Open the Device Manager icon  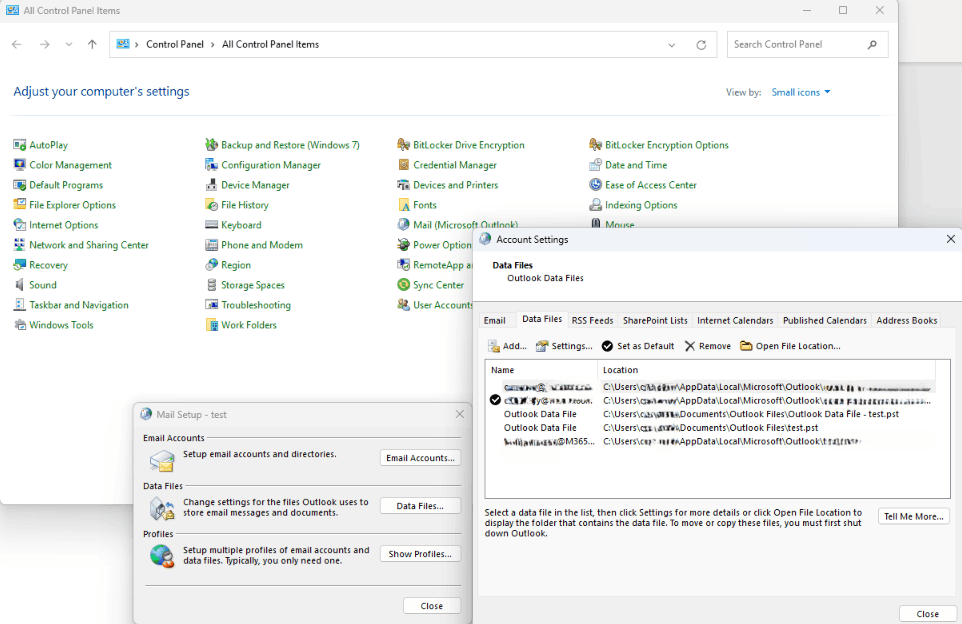coord(212,185)
